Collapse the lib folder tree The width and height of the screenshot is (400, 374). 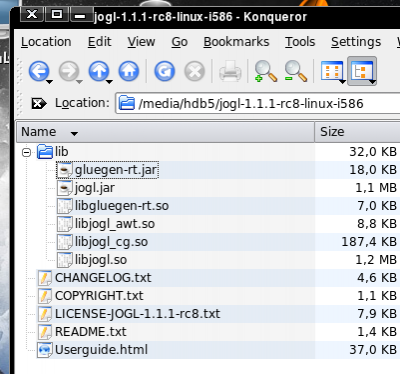click(26, 153)
